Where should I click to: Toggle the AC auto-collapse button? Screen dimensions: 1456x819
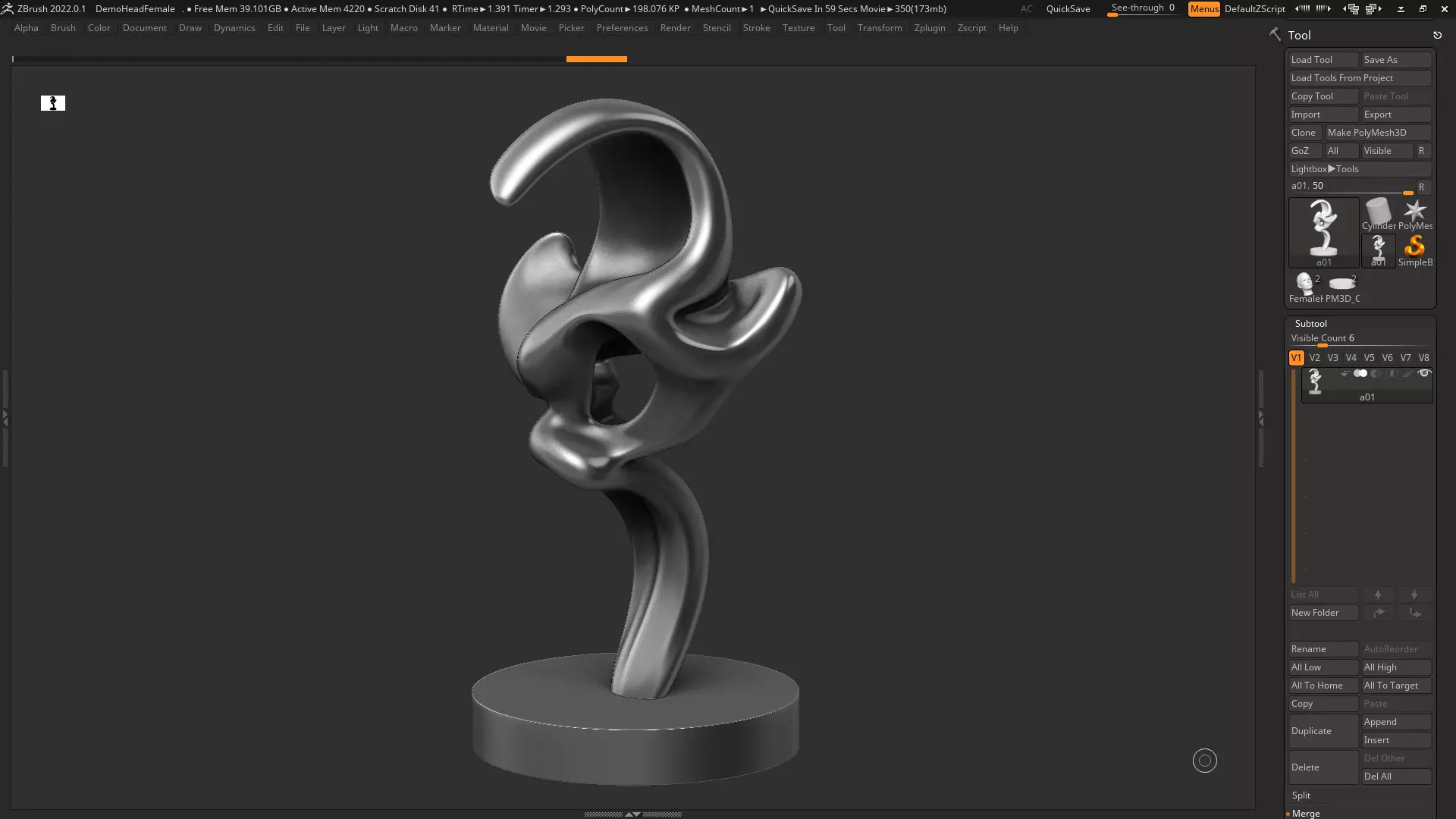pos(1026,9)
